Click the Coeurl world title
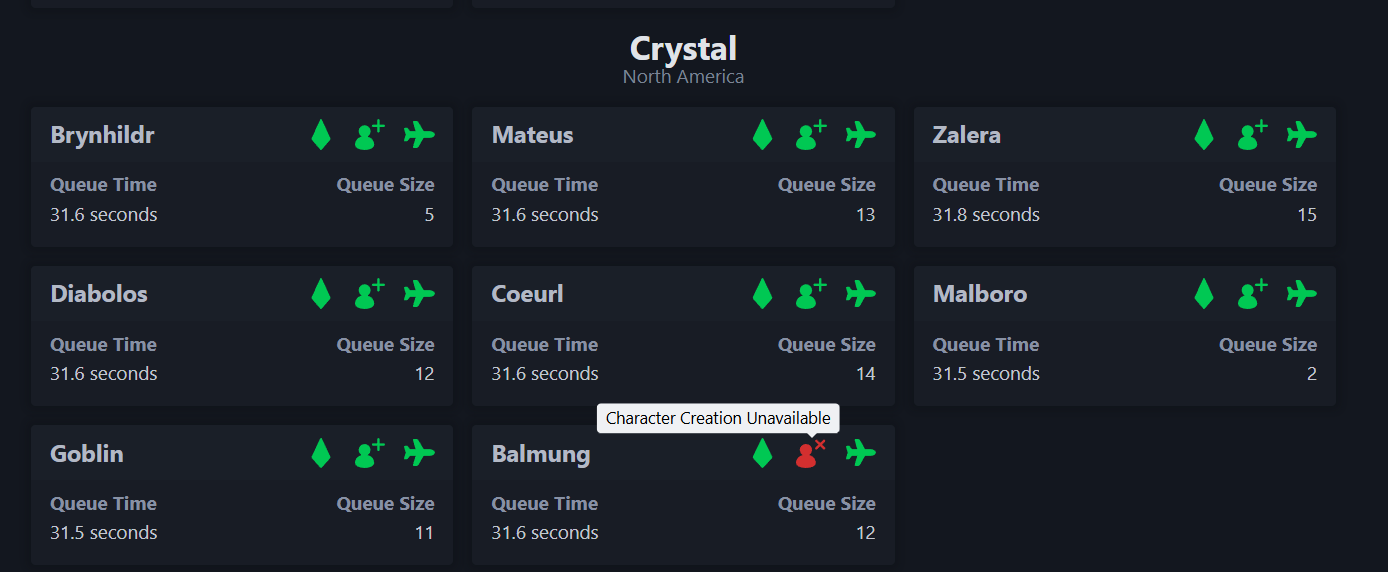Image resolution: width=1388 pixels, height=572 pixels. [x=528, y=294]
